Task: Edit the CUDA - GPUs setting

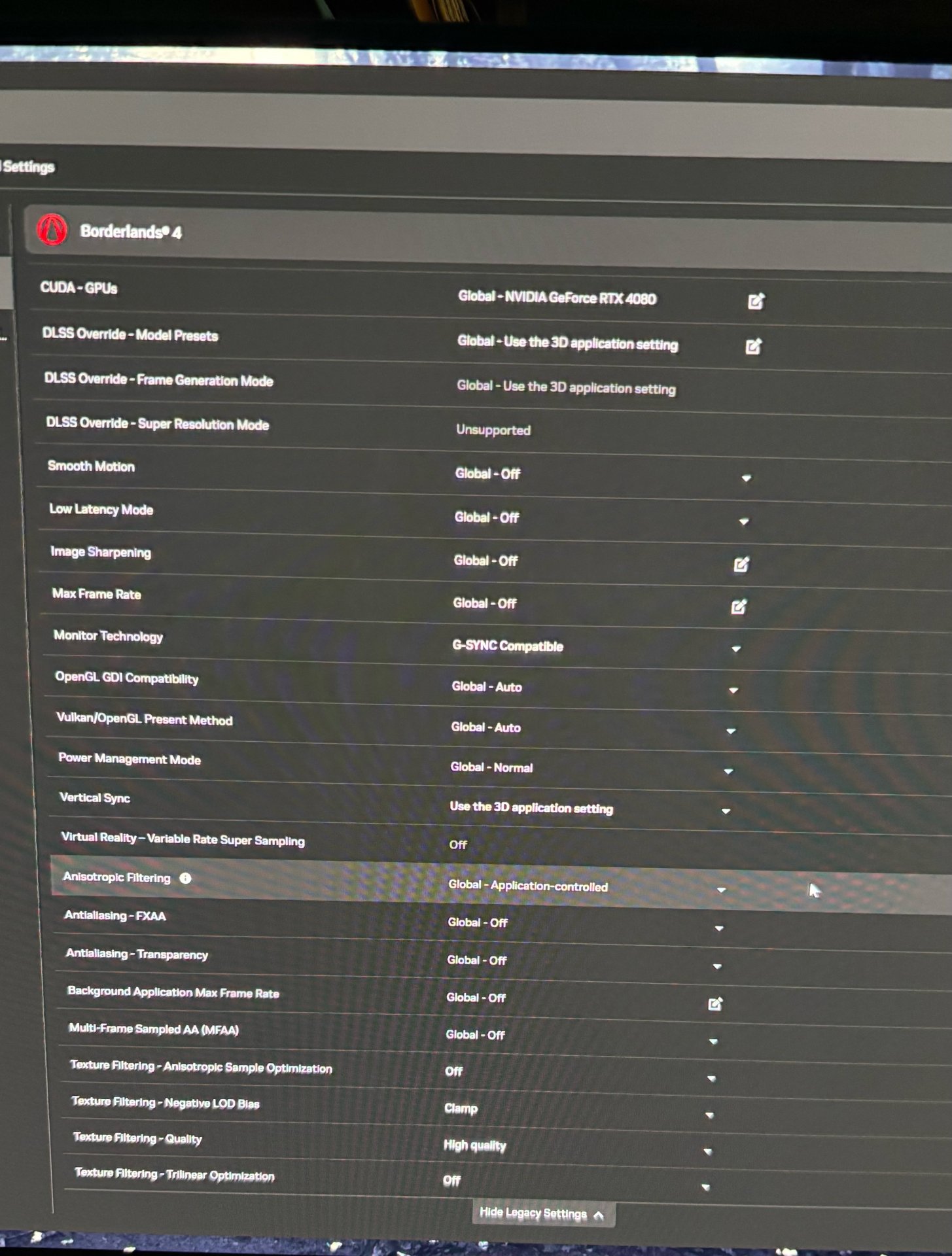Action: click(x=756, y=301)
